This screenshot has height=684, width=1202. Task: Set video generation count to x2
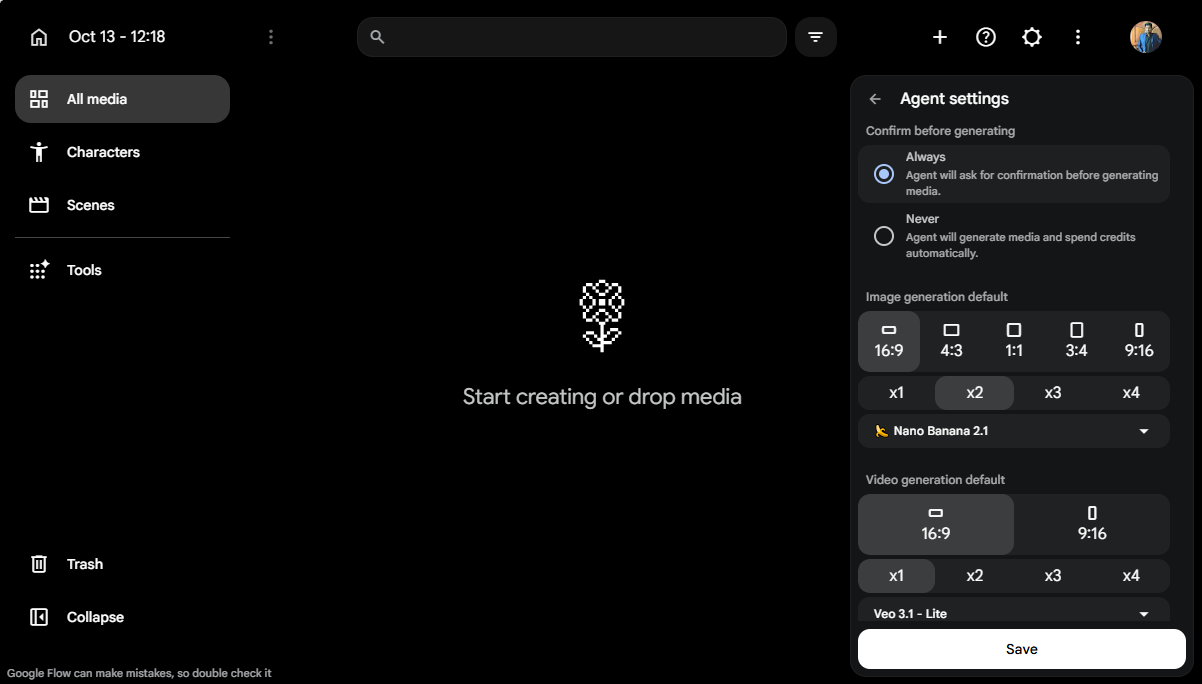975,576
